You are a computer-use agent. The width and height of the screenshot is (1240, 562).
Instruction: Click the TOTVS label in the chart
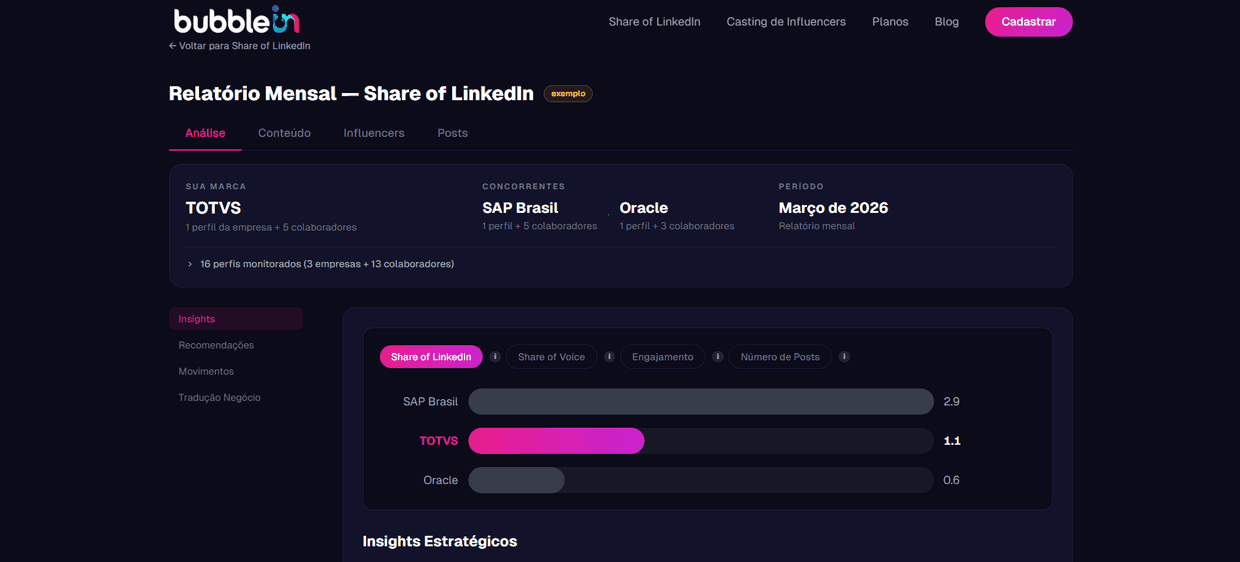click(438, 441)
